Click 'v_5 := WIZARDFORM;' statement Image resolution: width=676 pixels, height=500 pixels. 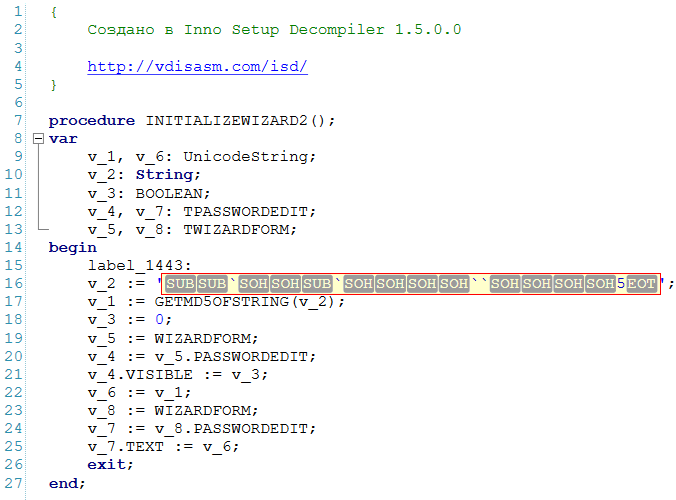[173, 338]
